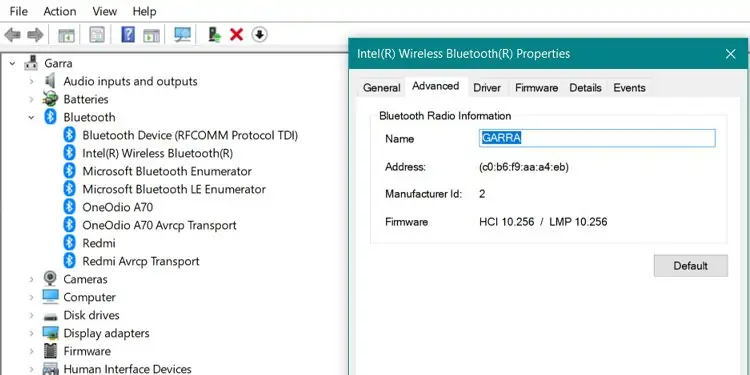Select the Intel(R) Wireless Bluetooth(R) label
This screenshot has width=750, height=375.
tap(157, 154)
